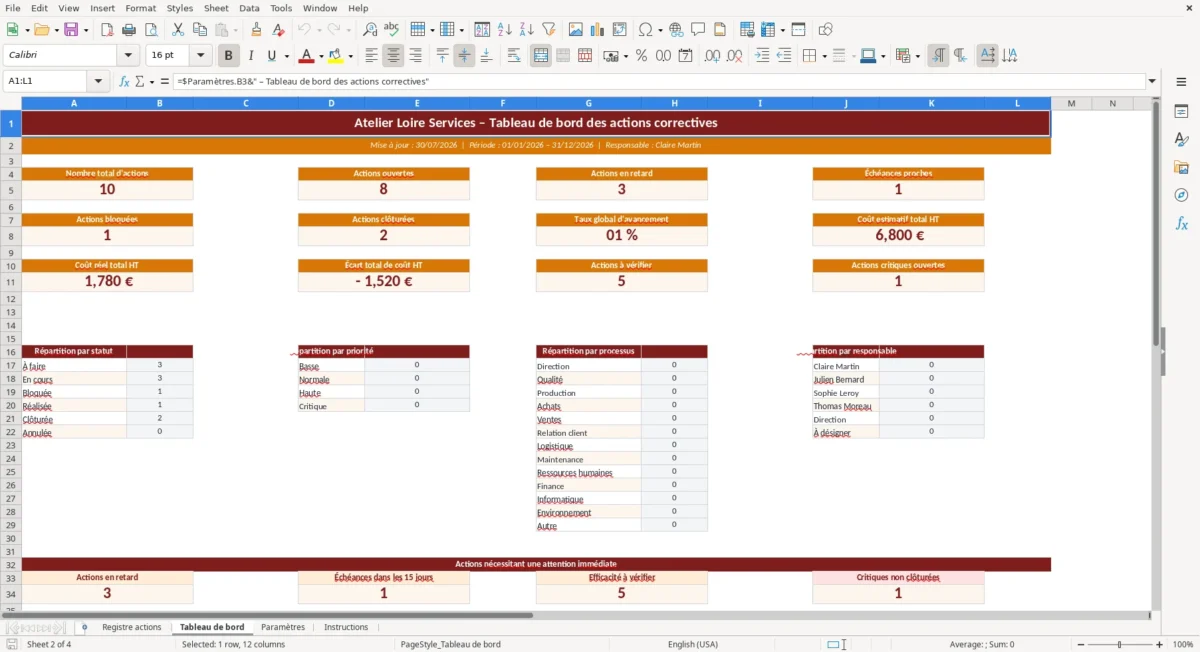Viewport: 1200px width, 652px height.
Task: Toggle underline formatting
Action: tap(271, 56)
